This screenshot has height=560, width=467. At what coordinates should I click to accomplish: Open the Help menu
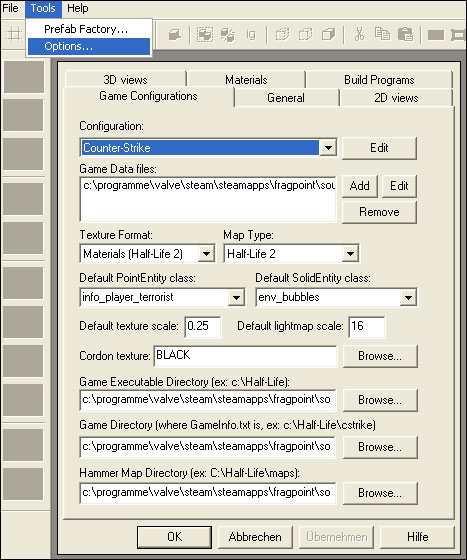(x=77, y=8)
